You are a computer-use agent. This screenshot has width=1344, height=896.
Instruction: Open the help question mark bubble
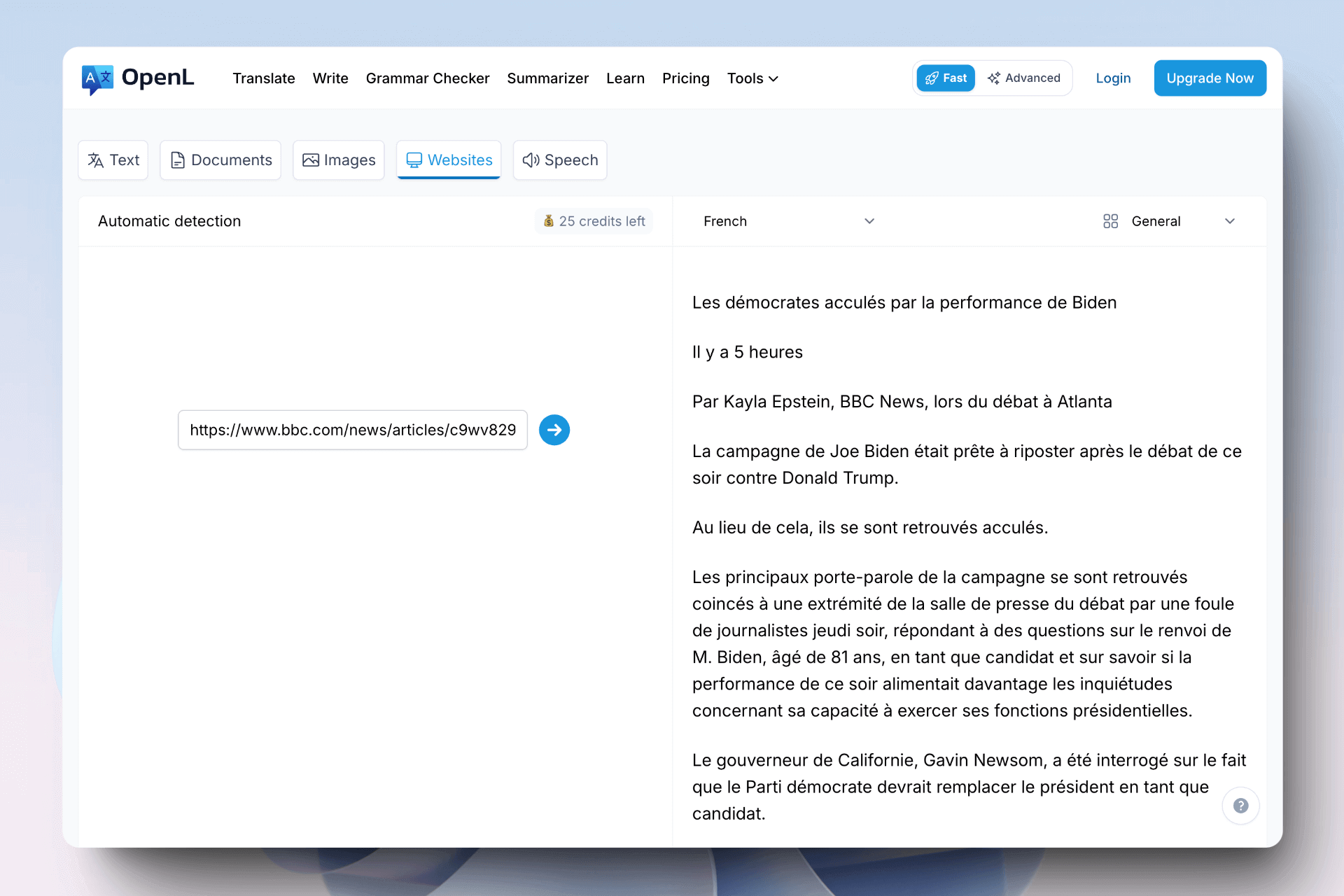[x=1240, y=806]
